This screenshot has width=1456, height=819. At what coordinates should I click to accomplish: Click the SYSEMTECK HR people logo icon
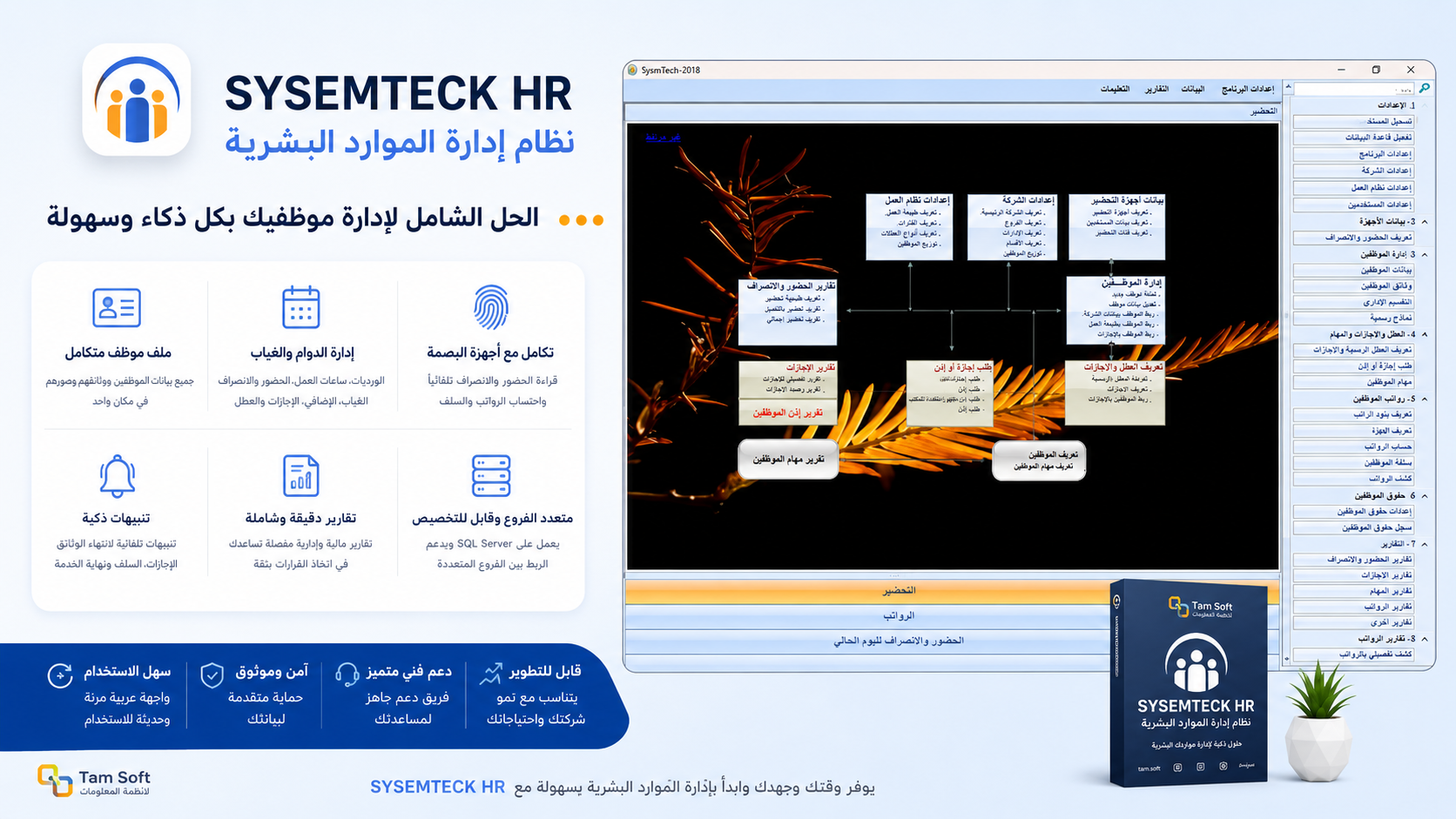point(137,100)
